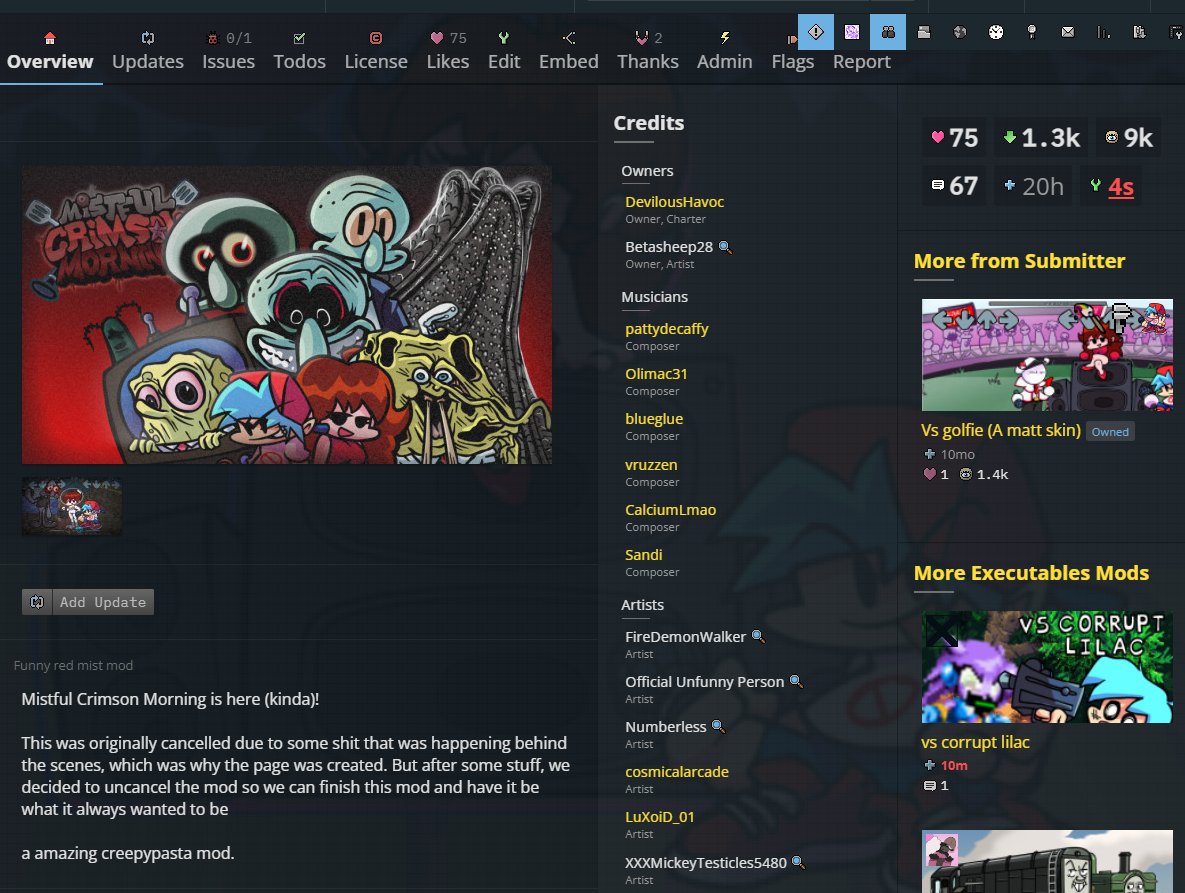Click the bar chart stats icon
Image resolution: width=1185 pixels, height=893 pixels.
1103,32
